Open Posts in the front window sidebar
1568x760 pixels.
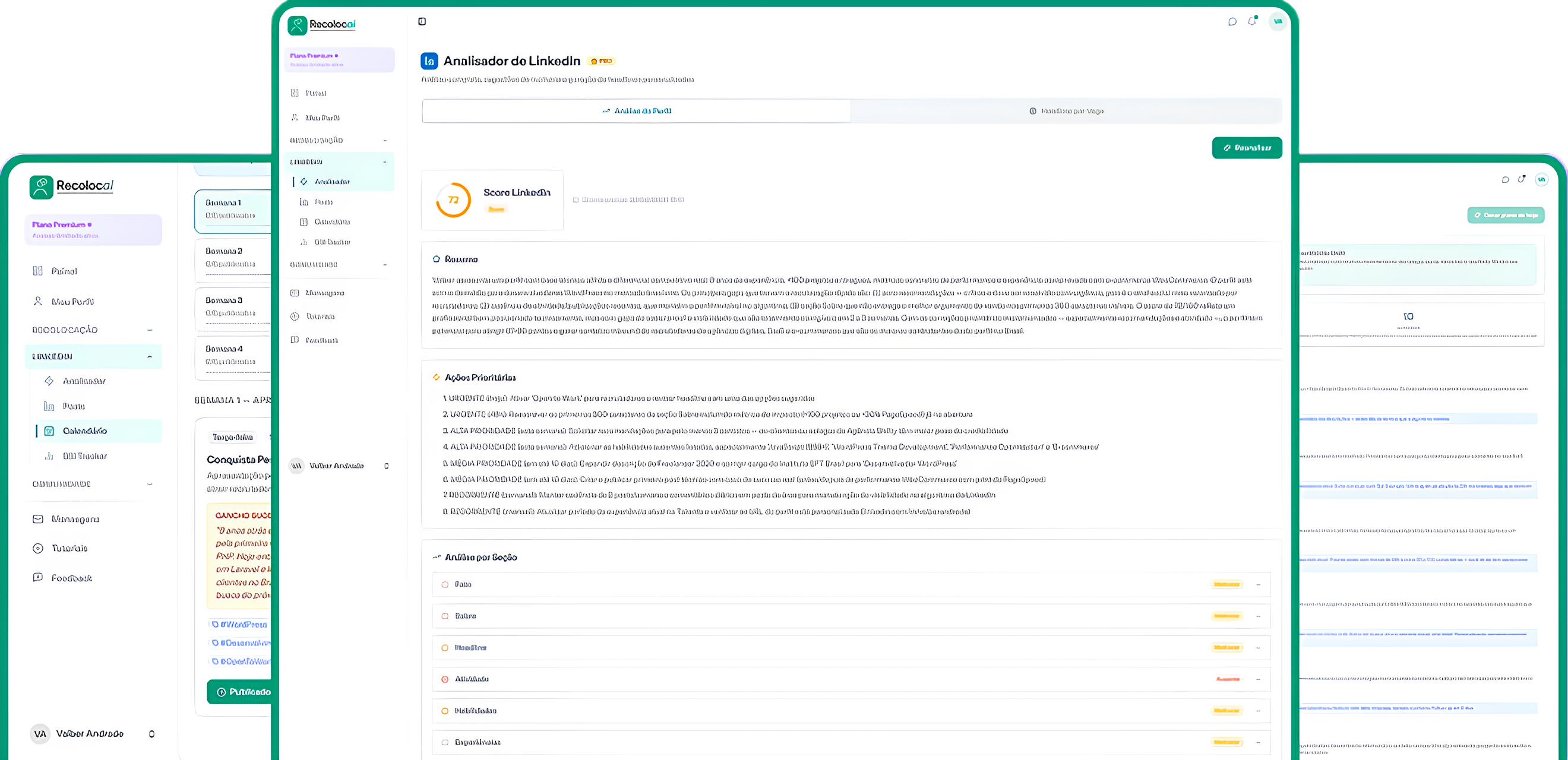point(317,202)
